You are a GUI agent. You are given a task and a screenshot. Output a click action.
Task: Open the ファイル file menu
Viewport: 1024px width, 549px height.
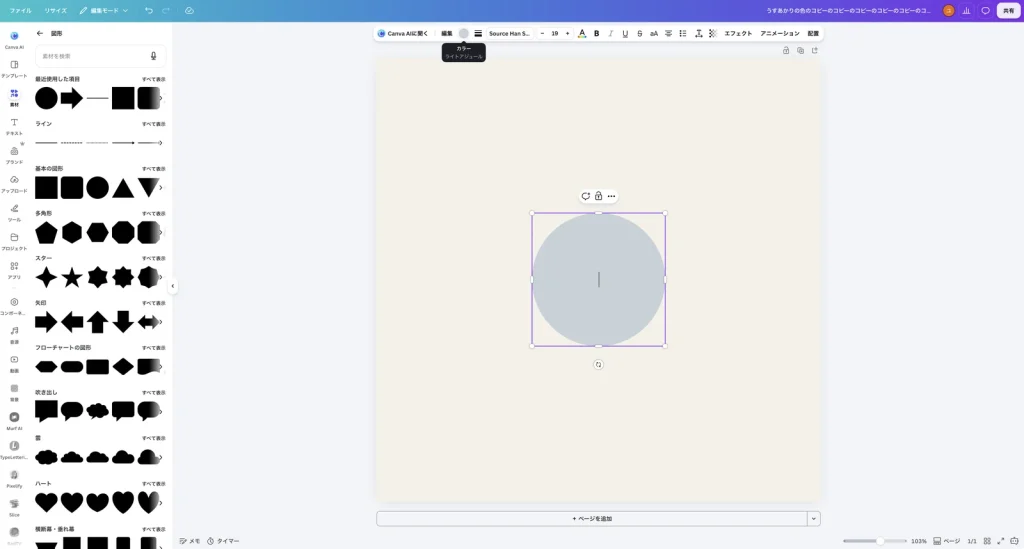tap(20, 10)
